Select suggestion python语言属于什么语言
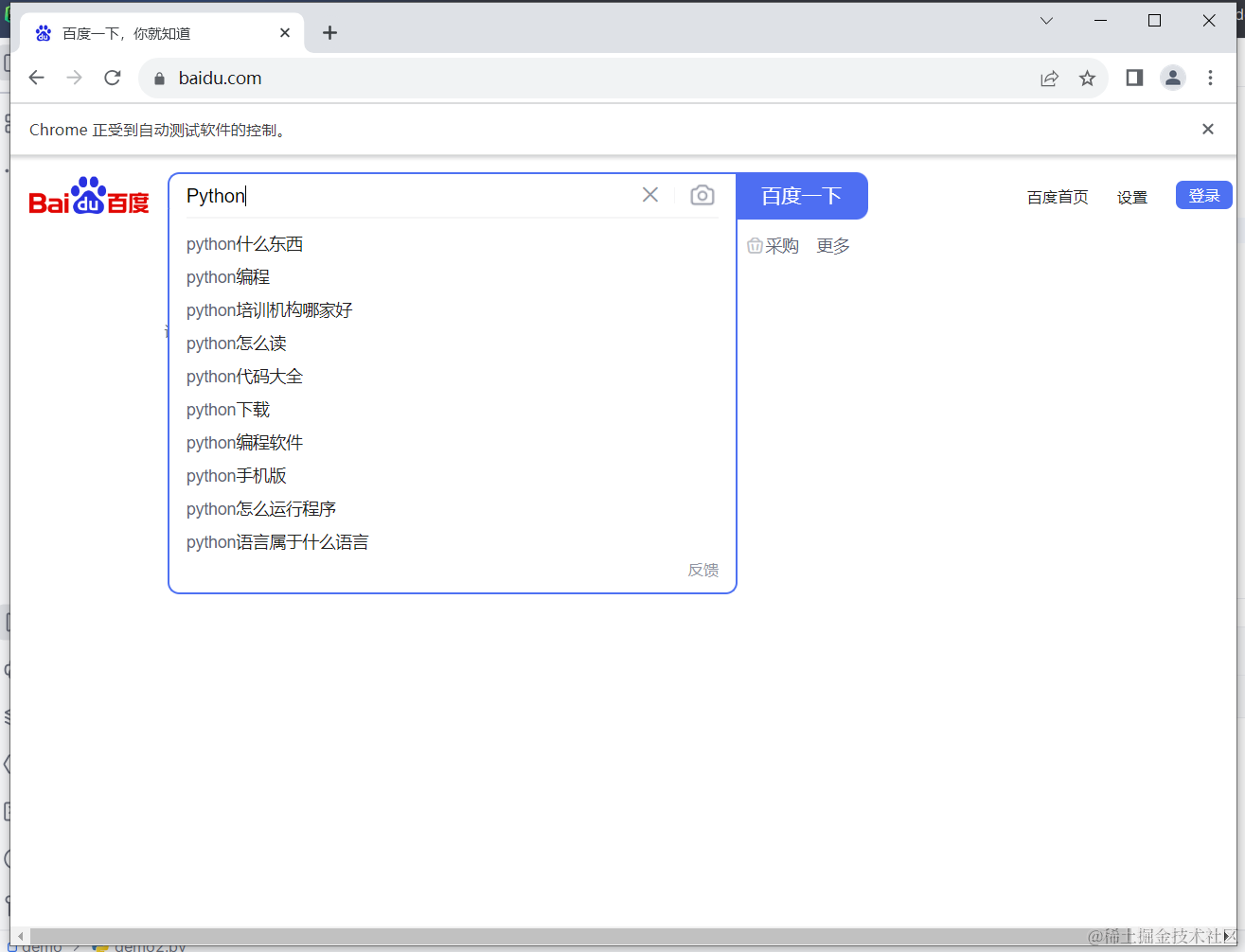This screenshot has height=952, width=1245. point(277,542)
